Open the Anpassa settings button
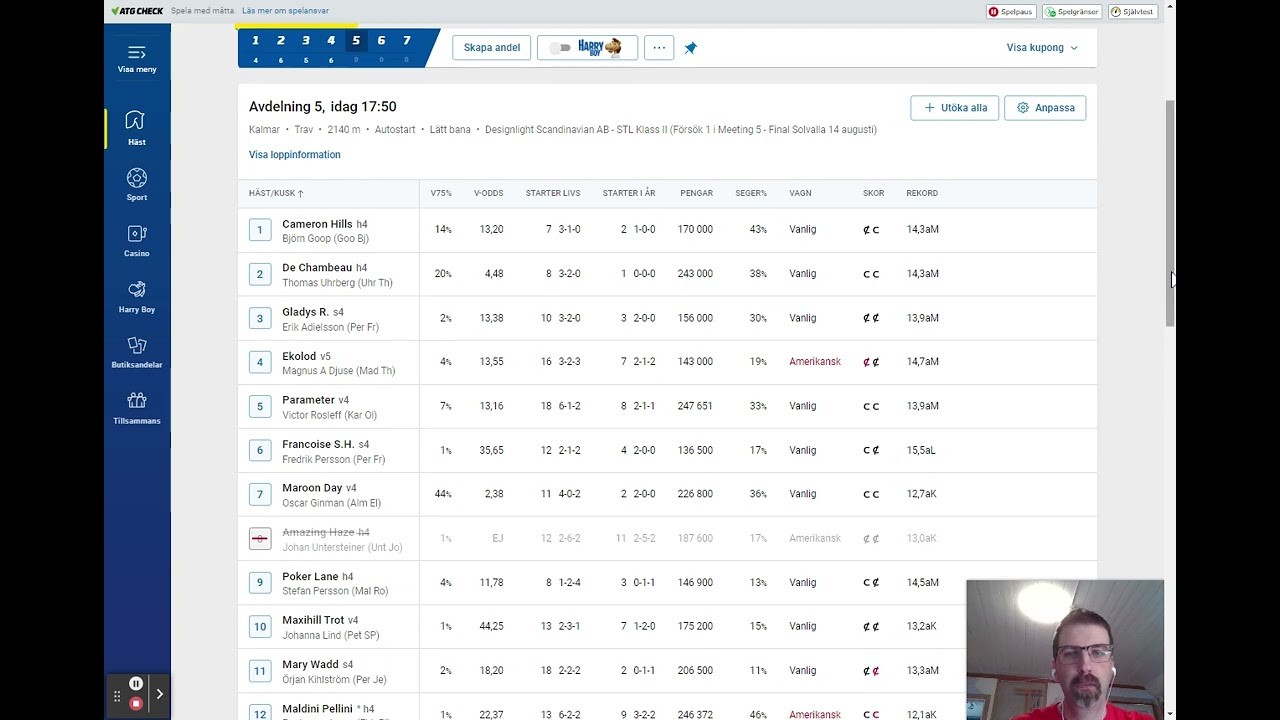This screenshot has height=720, width=1280. [1045, 108]
